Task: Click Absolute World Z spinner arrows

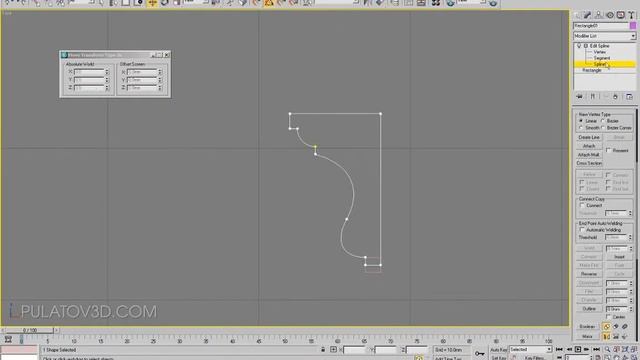Action: (x=107, y=87)
